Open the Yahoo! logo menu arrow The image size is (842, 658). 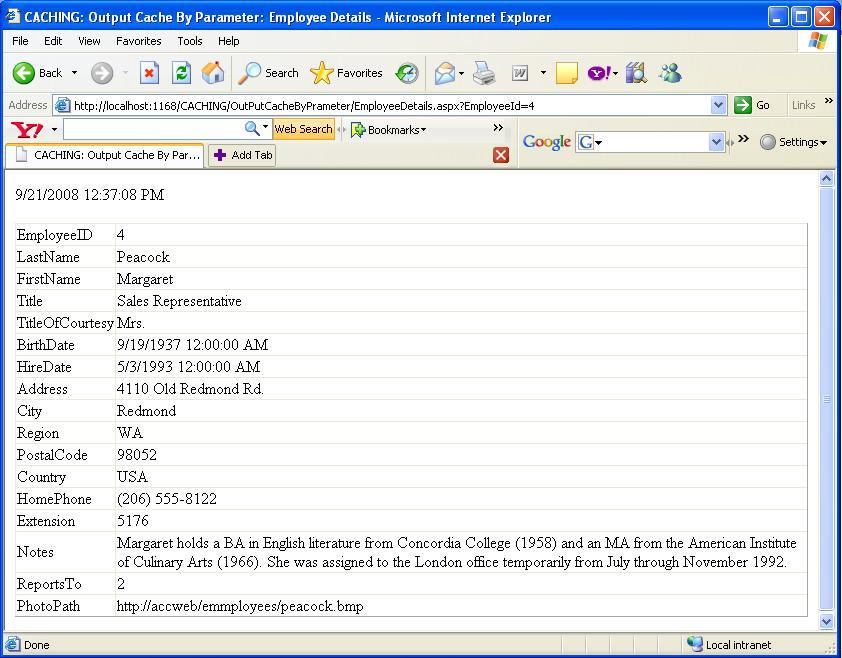(x=54, y=130)
